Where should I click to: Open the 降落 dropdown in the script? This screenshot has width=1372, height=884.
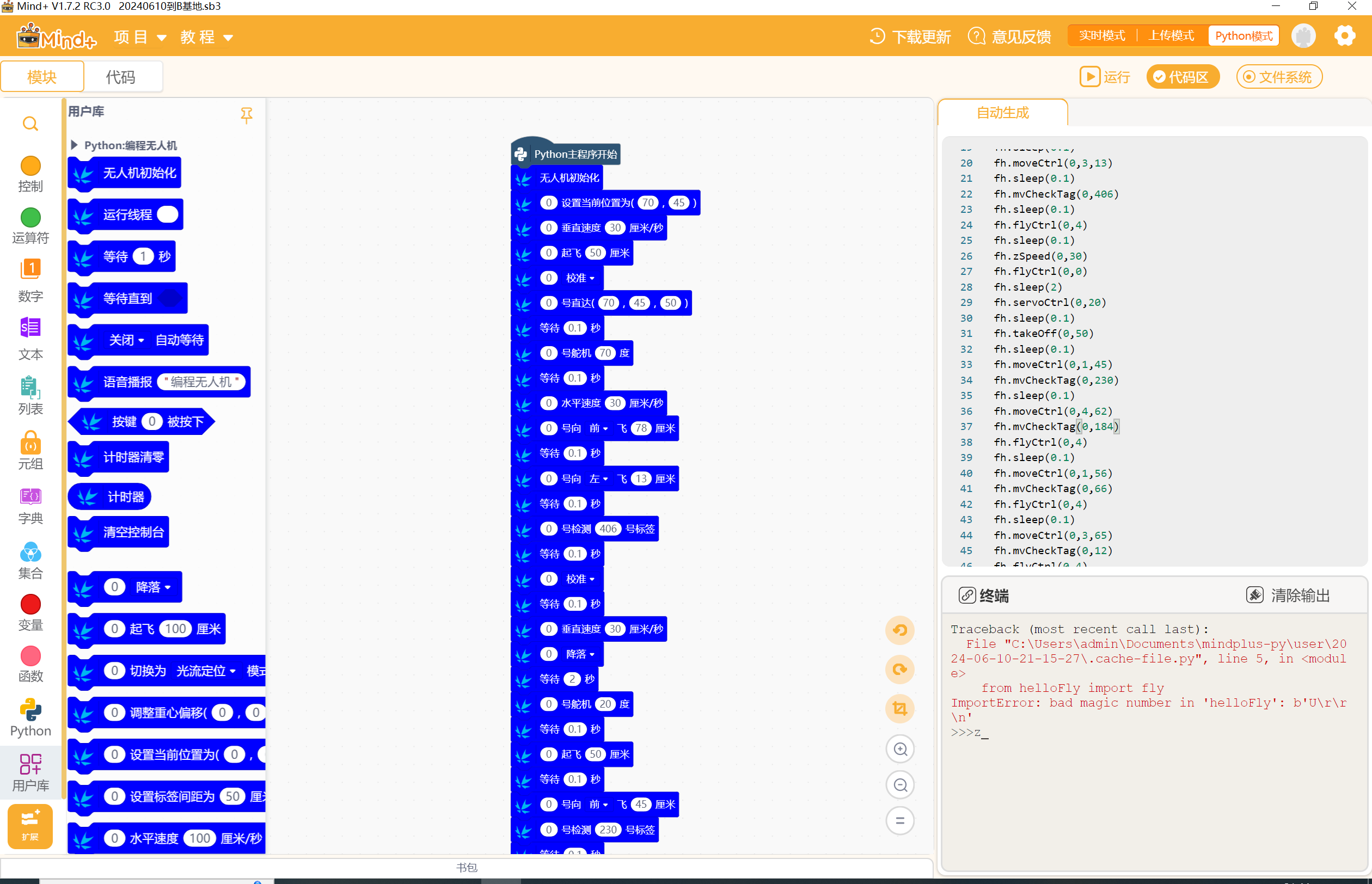(x=580, y=654)
